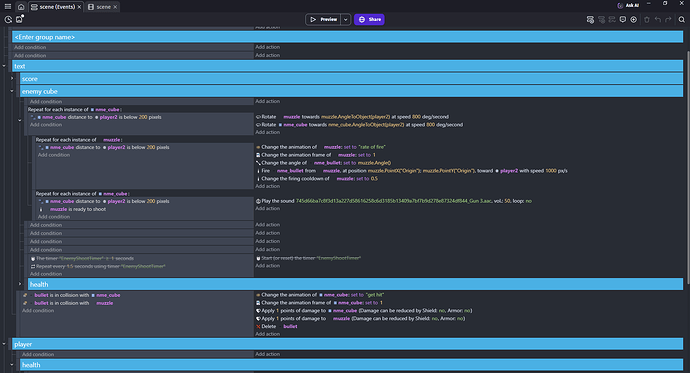Undo the last change
Image resolution: width=690 pixels, height=373 pixels.
657,19
